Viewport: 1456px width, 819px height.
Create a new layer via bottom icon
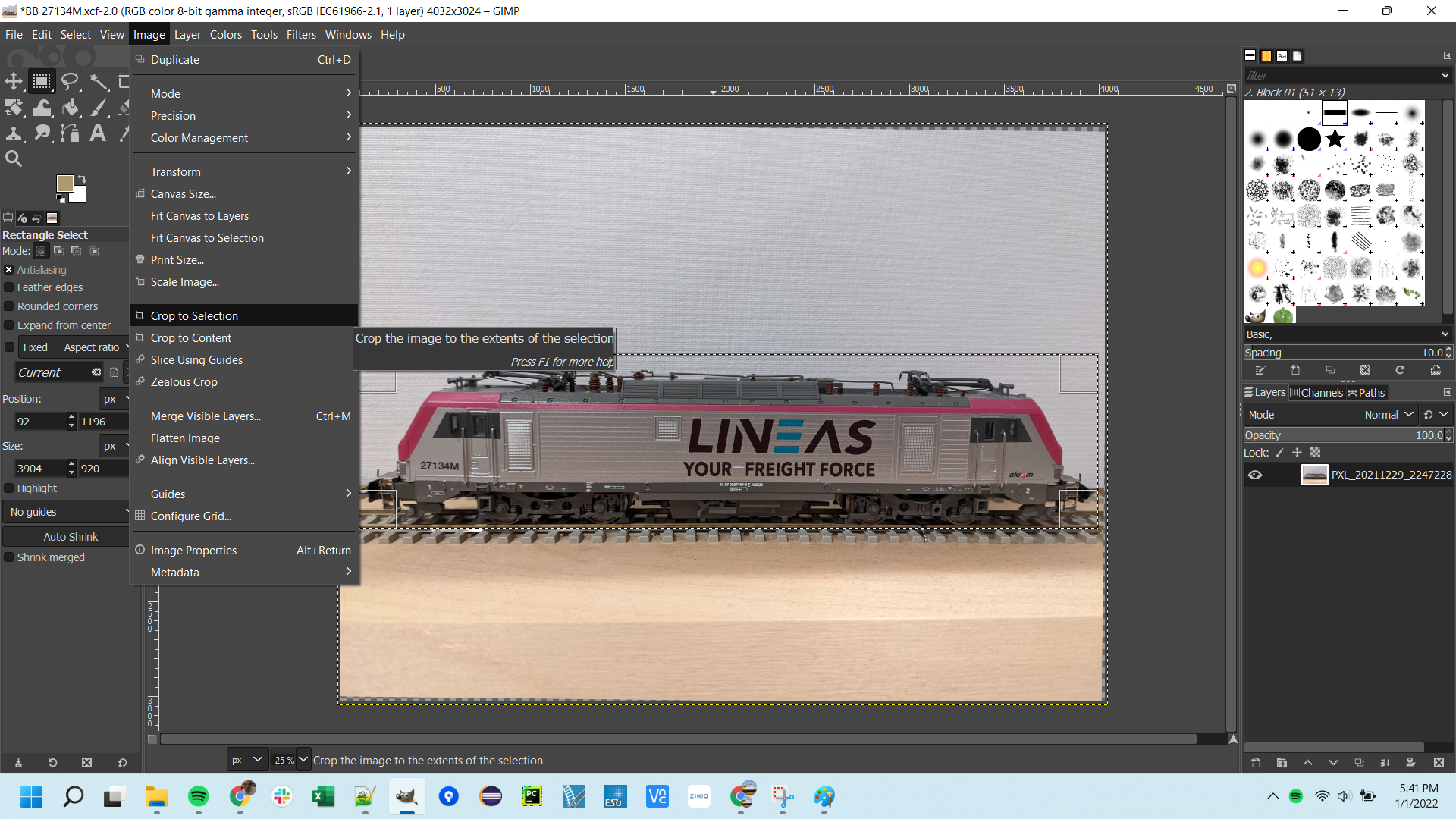coord(1256,763)
